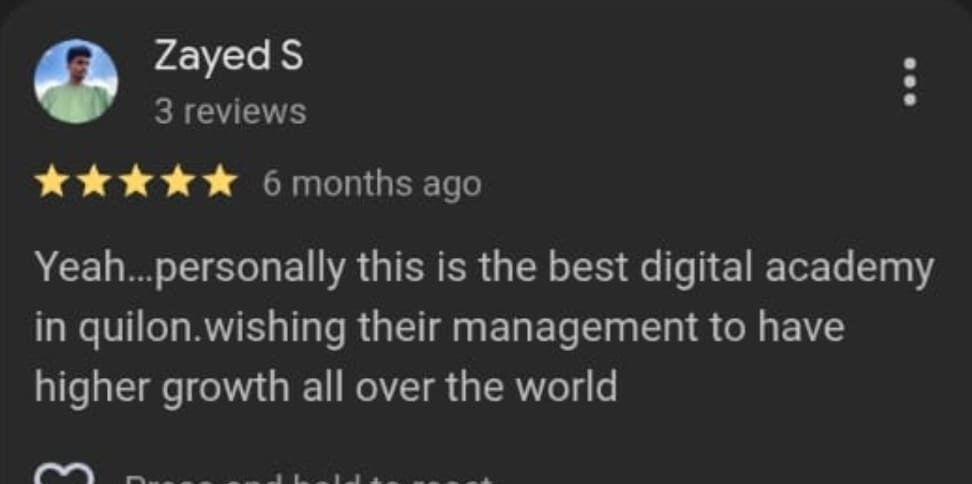Open Zayed S profile photo
The height and width of the screenshot is (484, 972).
coord(76,82)
